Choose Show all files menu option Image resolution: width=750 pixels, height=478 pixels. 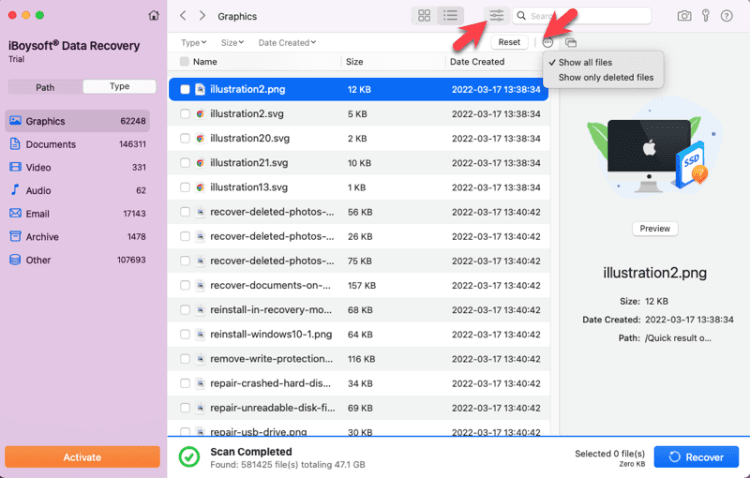(x=585, y=62)
